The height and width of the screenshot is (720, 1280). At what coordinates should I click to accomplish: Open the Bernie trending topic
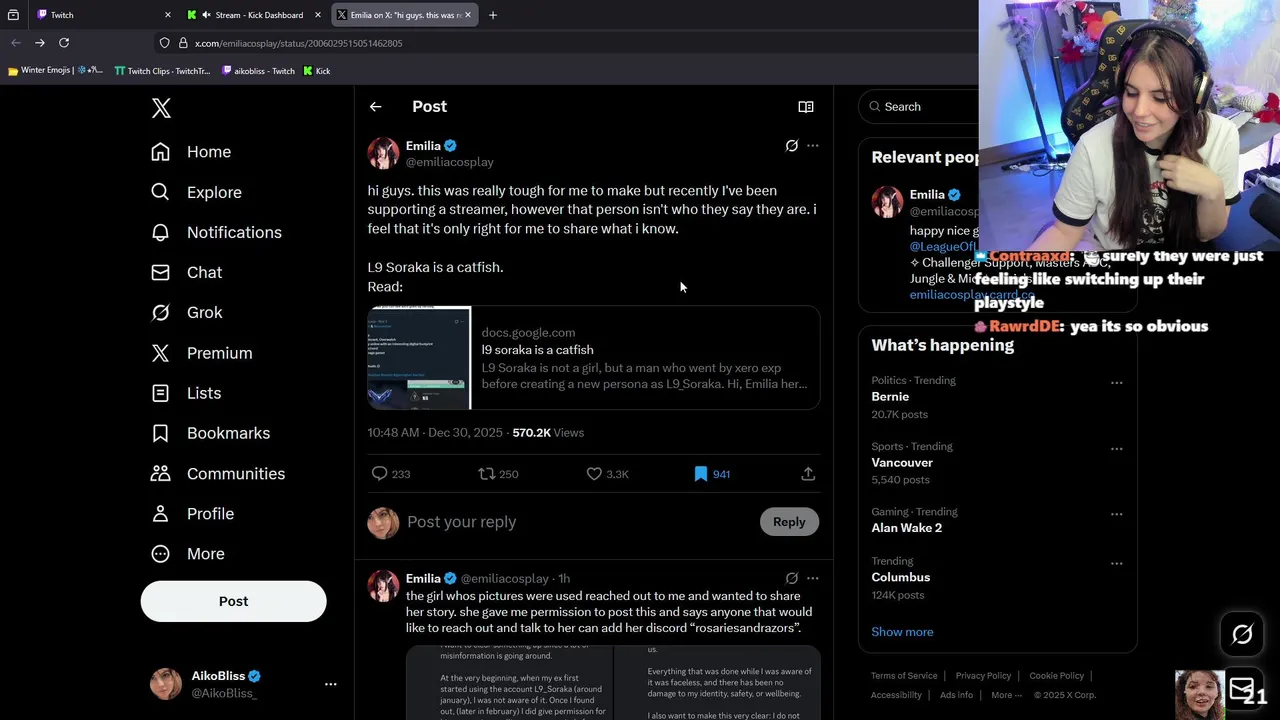pos(890,397)
